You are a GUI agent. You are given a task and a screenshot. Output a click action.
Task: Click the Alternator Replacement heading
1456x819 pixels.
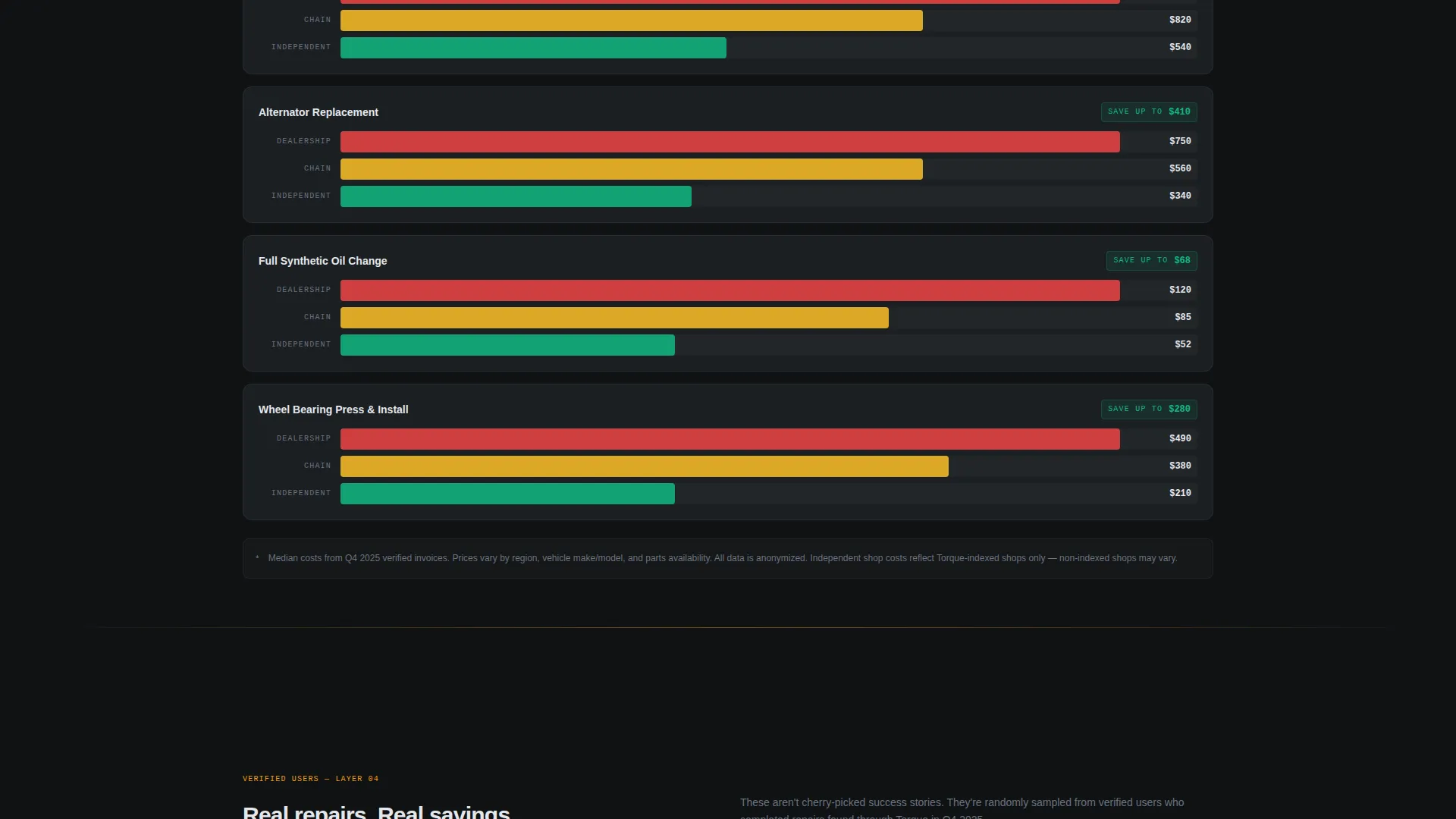point(318,112)
